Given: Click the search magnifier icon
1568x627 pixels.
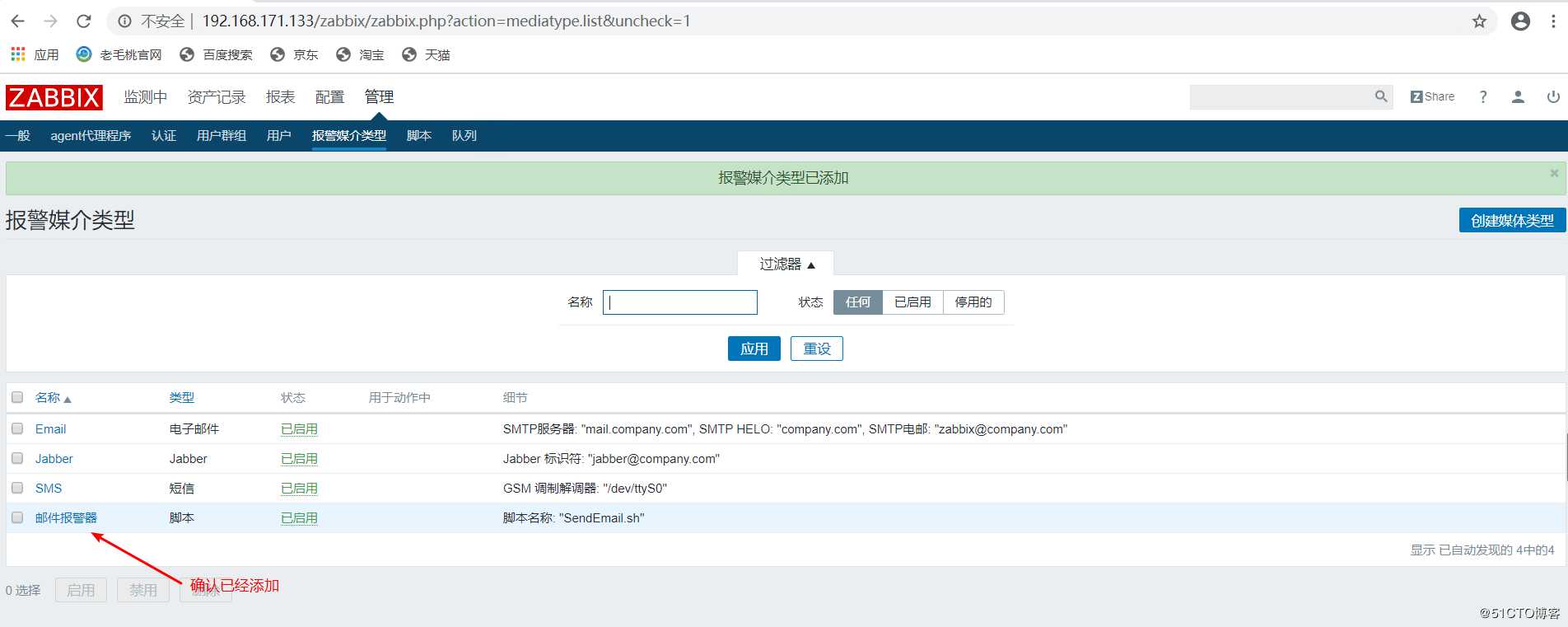Looking at the screenshot, I should [x=1381, y=96].
